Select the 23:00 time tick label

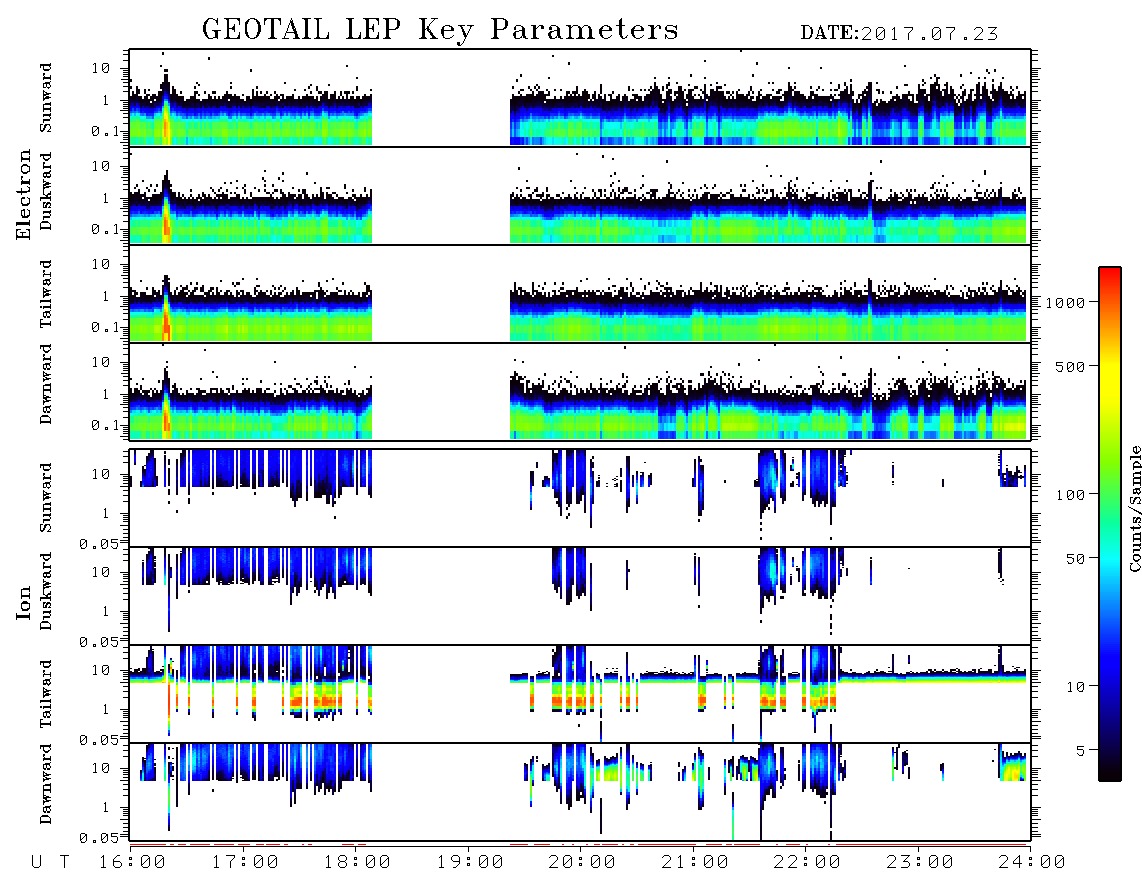click(919, 863)
